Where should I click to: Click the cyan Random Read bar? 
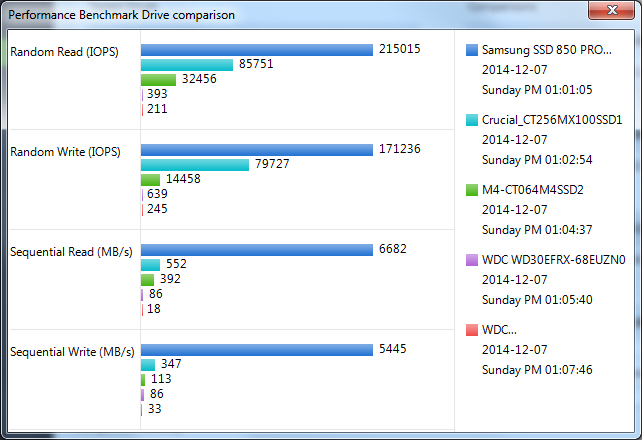[187, 65]
